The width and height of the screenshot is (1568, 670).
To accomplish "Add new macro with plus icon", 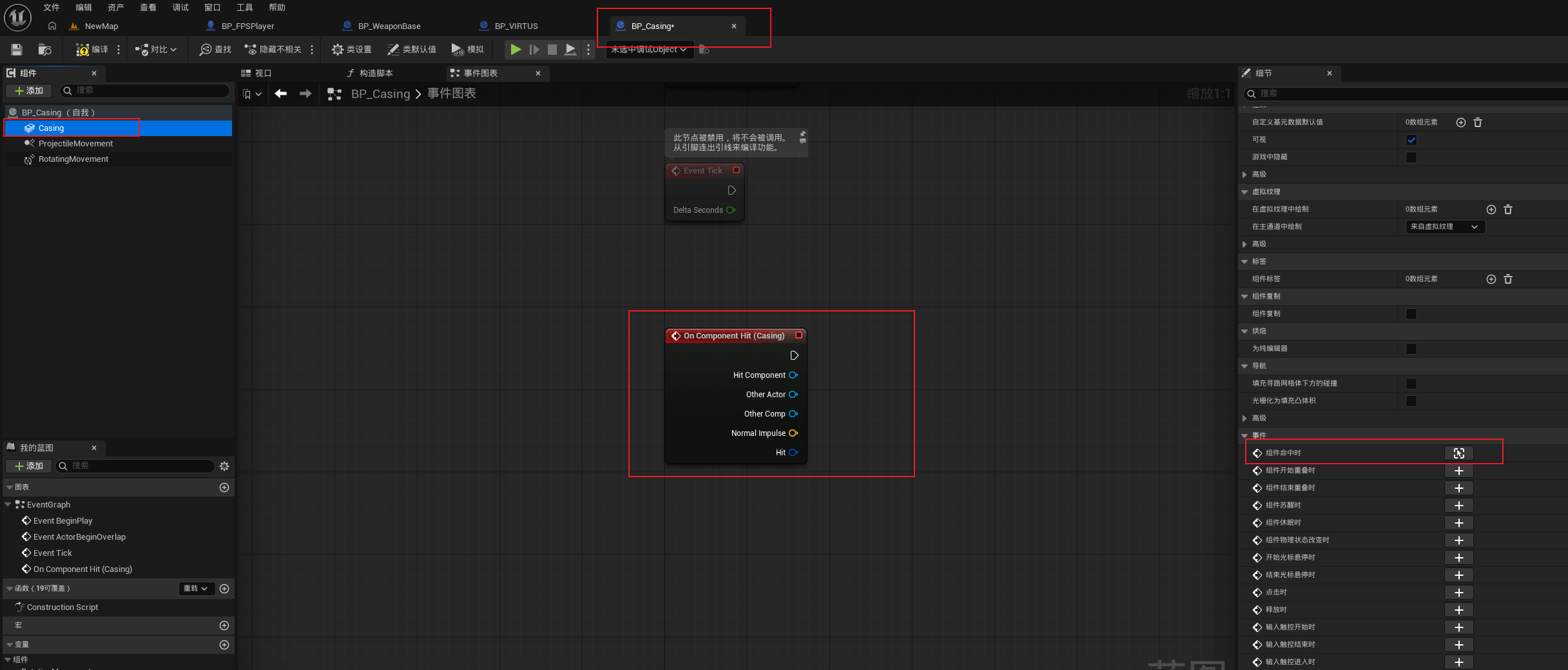I will pos(224,626).
